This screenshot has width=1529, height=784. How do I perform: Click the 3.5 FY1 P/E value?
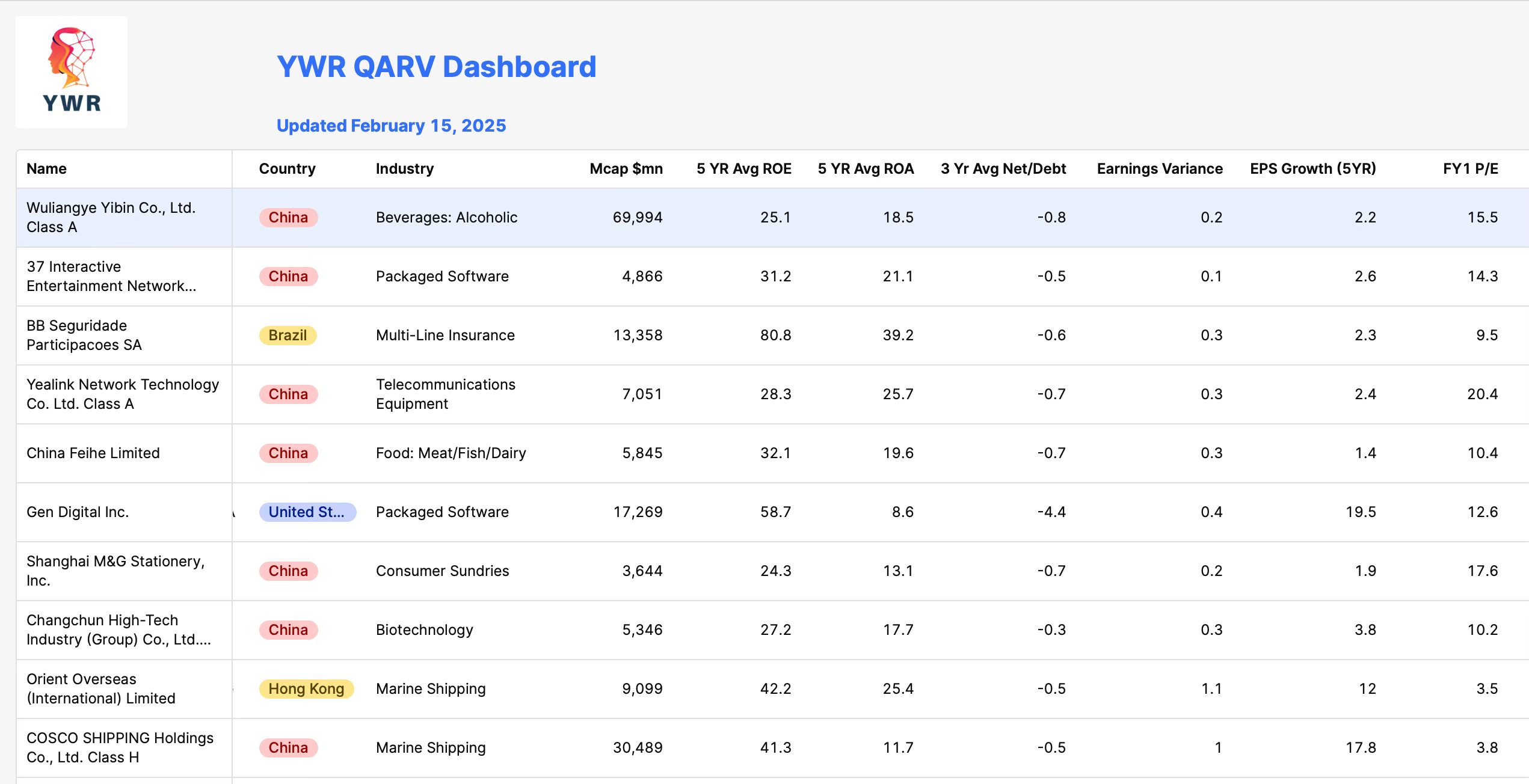[x=1487, y=689]
